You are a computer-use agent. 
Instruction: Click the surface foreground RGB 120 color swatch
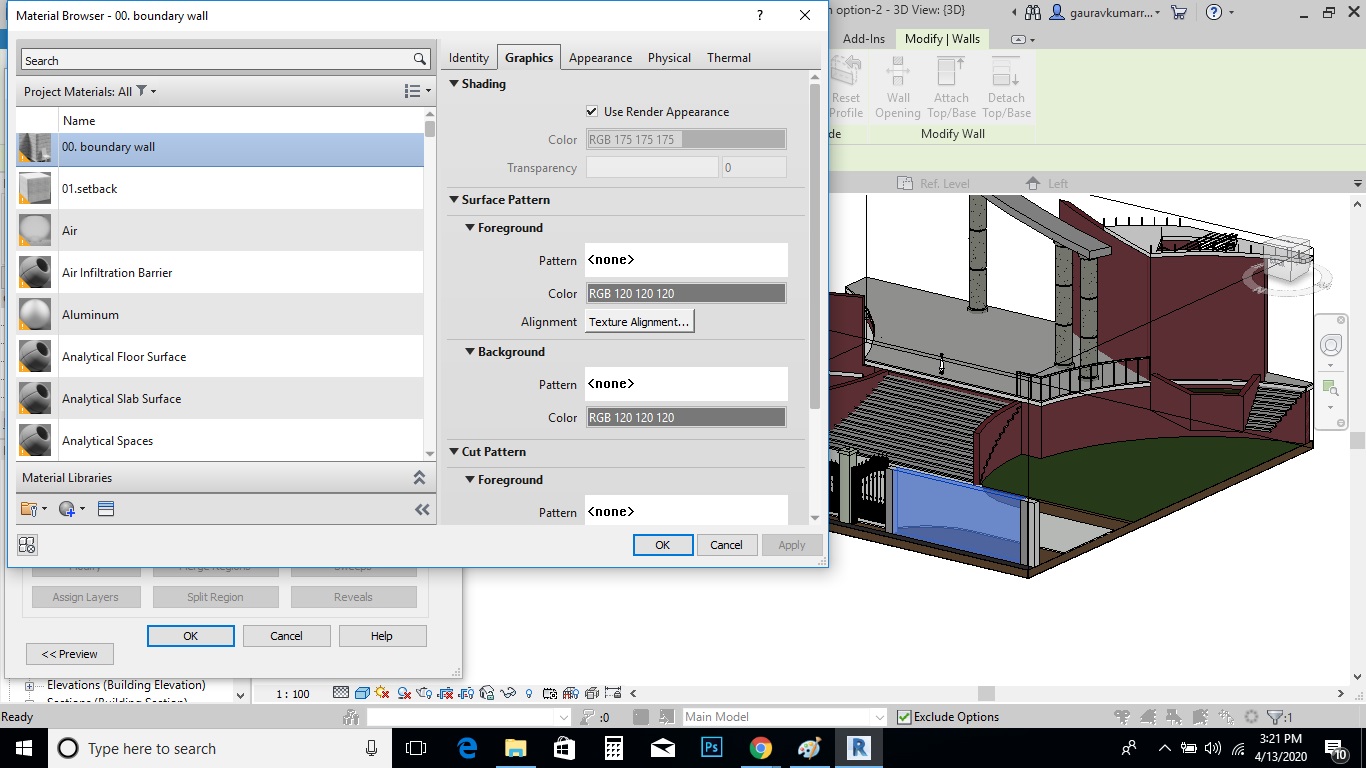tap(686, 294)
